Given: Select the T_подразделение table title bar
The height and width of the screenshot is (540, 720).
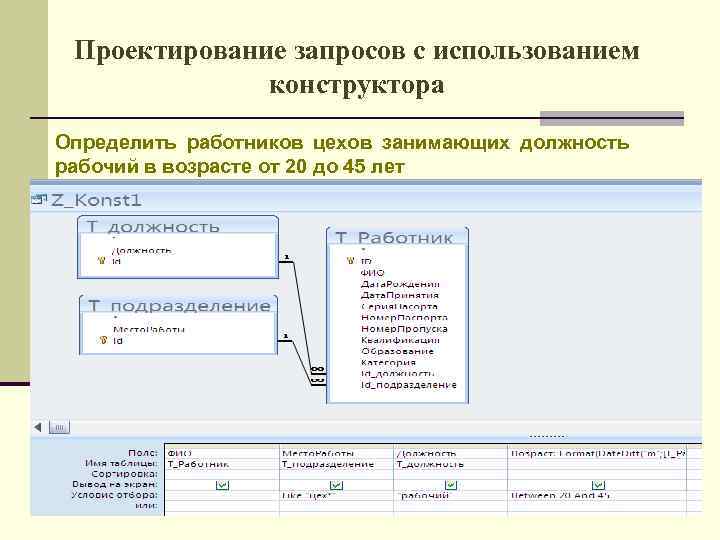Looking at the screenshot, I should [x=178, y=305].
